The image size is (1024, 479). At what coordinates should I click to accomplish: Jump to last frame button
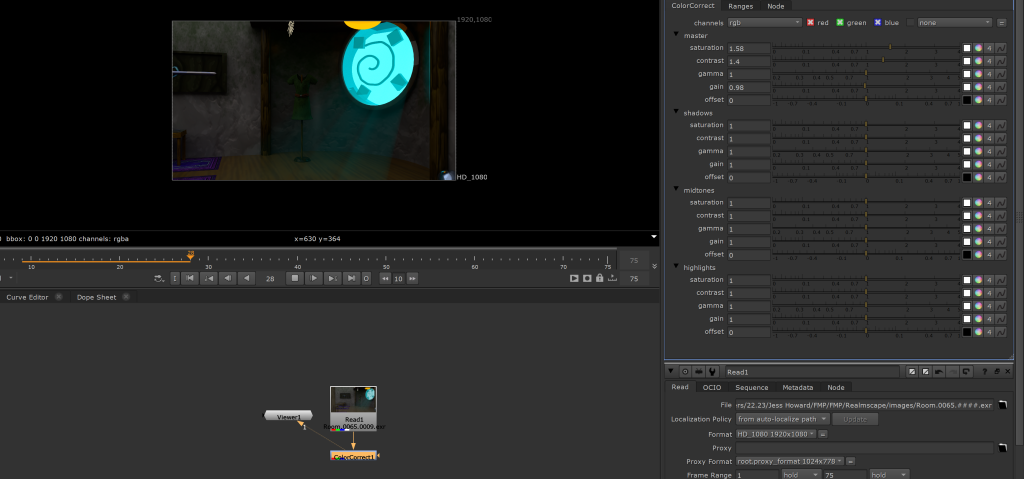[351, 278]
